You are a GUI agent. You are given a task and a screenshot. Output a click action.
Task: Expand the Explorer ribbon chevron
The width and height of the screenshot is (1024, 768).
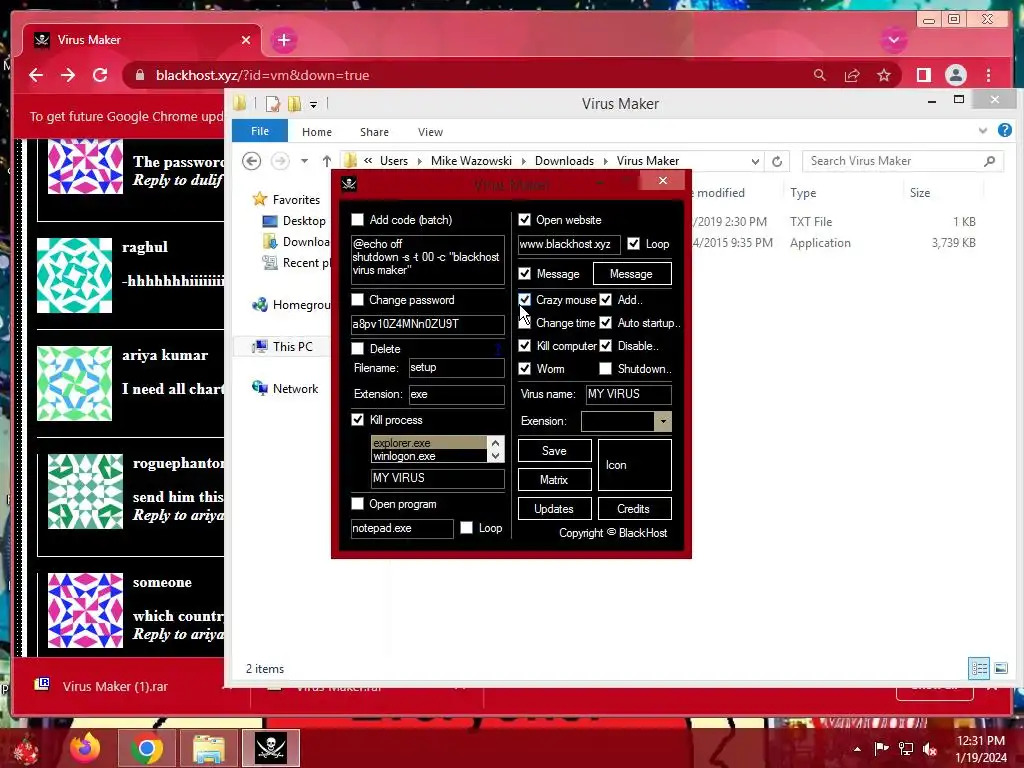point(983,131)
